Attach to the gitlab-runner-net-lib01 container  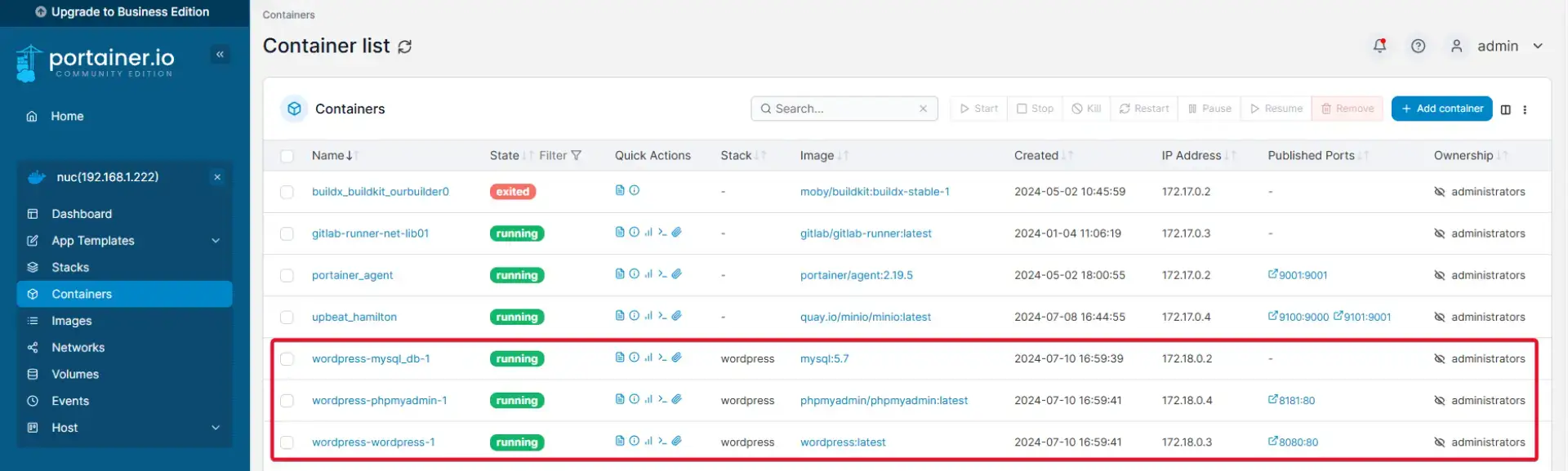677,232
